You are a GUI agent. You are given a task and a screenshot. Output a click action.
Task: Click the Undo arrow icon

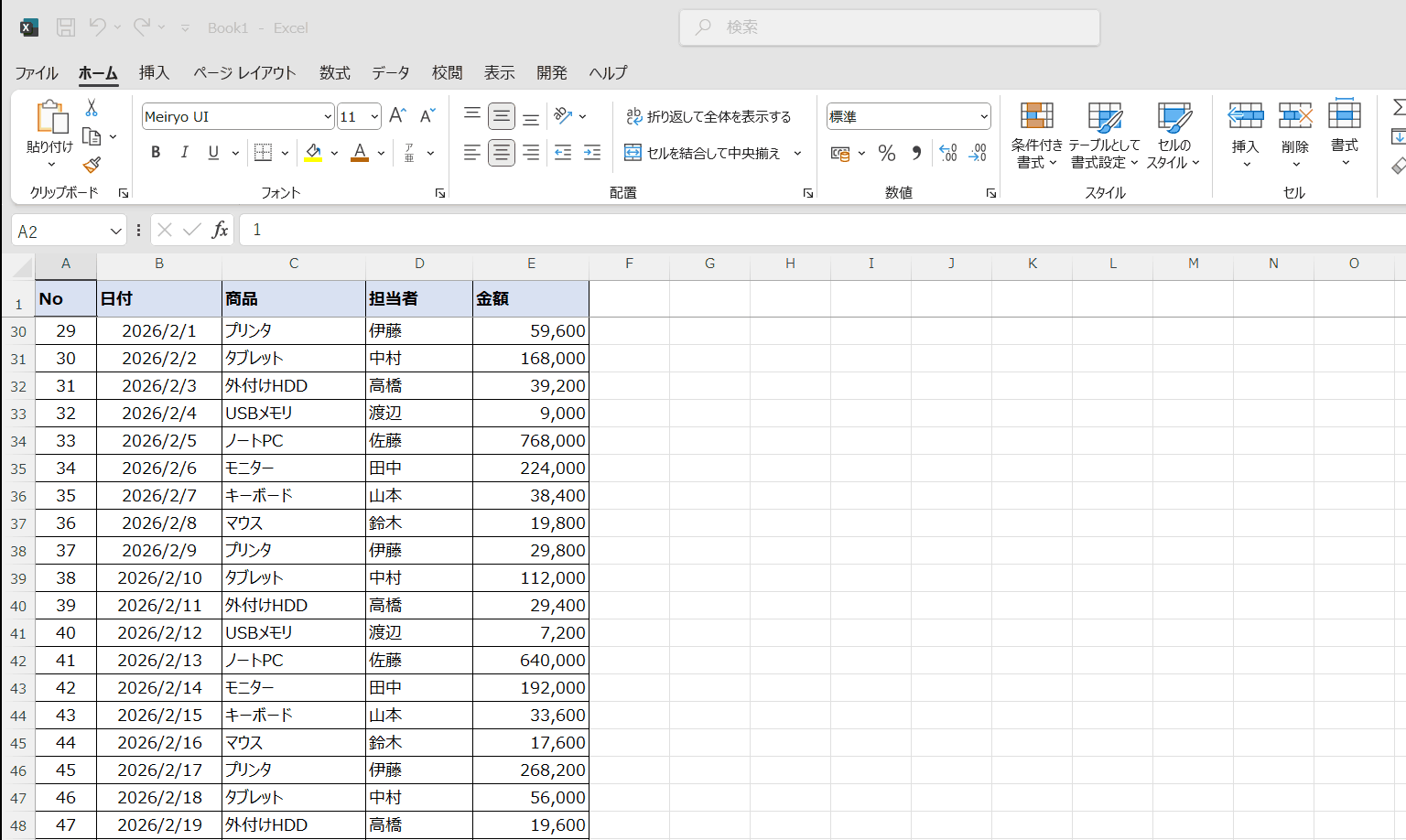coord(97,27)
